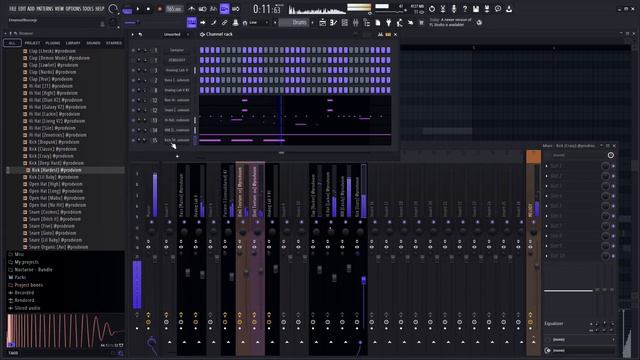Mute the Sampler channel LED
Screen dimensions: 640x360
click(x=133, y=50)
